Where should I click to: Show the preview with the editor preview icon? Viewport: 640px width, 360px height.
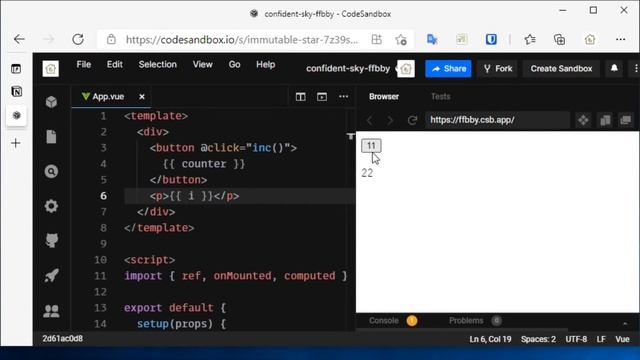click(322, 97)
